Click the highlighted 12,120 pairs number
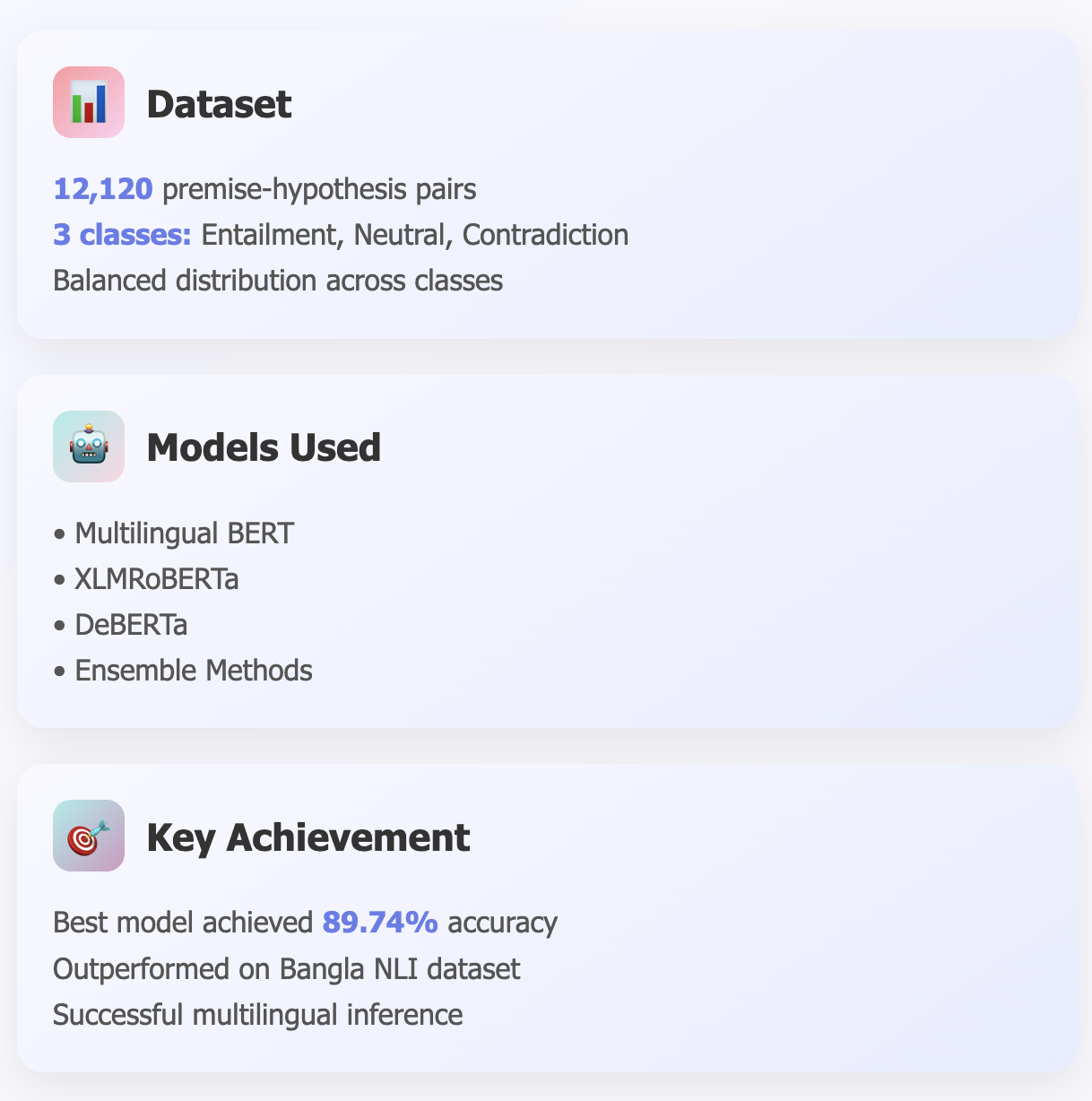1092x1101 pixels. click(103, 189)
